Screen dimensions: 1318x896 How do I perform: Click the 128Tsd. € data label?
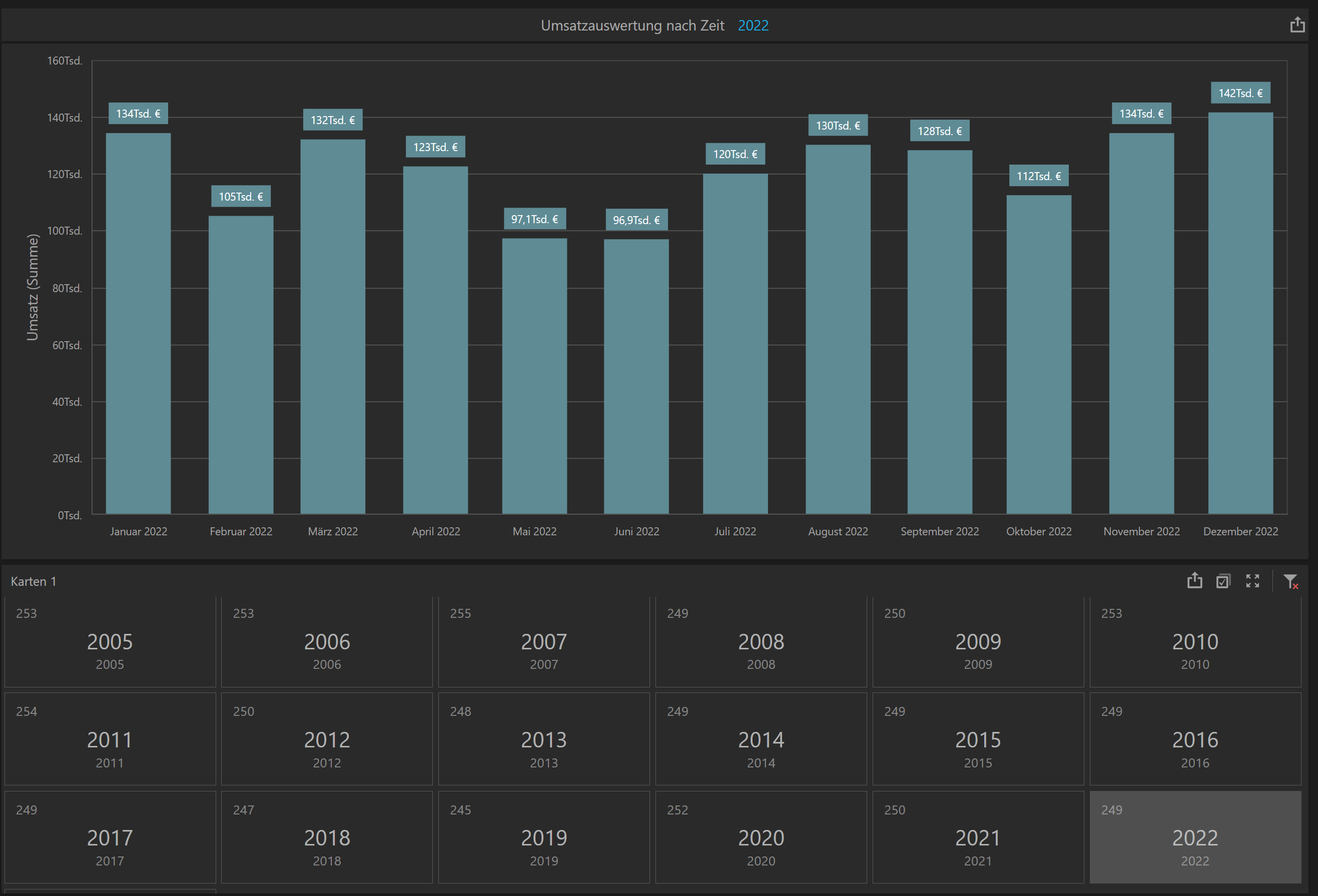tap(940, 131)
